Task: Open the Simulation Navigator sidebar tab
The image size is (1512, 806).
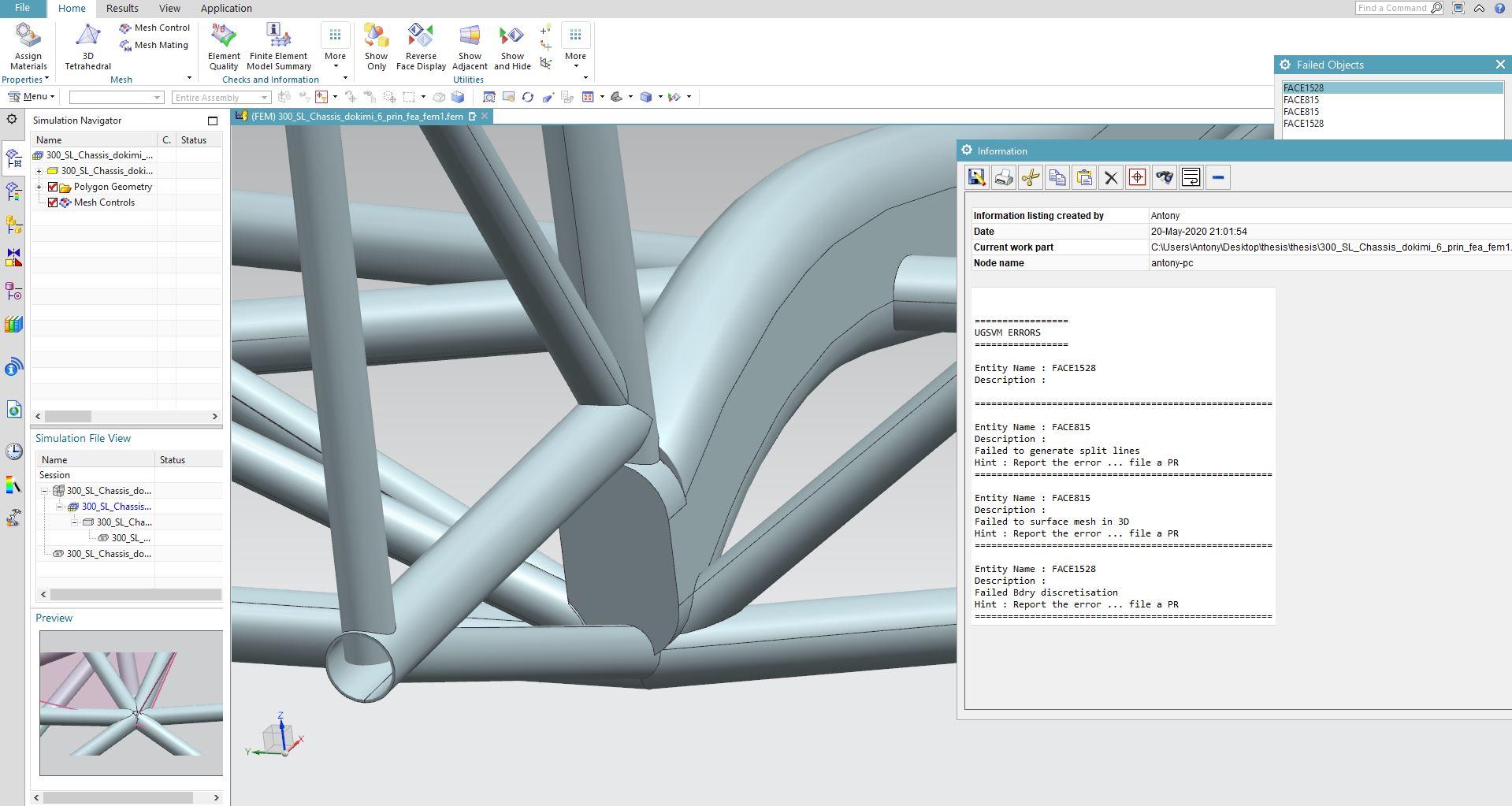Action: tap(13, 158)
